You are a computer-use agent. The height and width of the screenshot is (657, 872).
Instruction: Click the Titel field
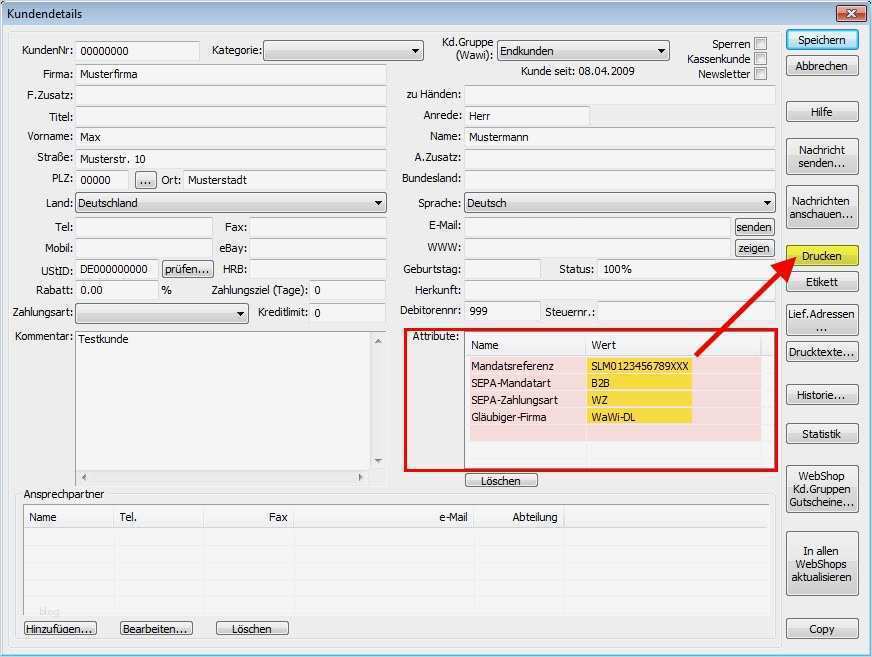(x=231, y=117)
